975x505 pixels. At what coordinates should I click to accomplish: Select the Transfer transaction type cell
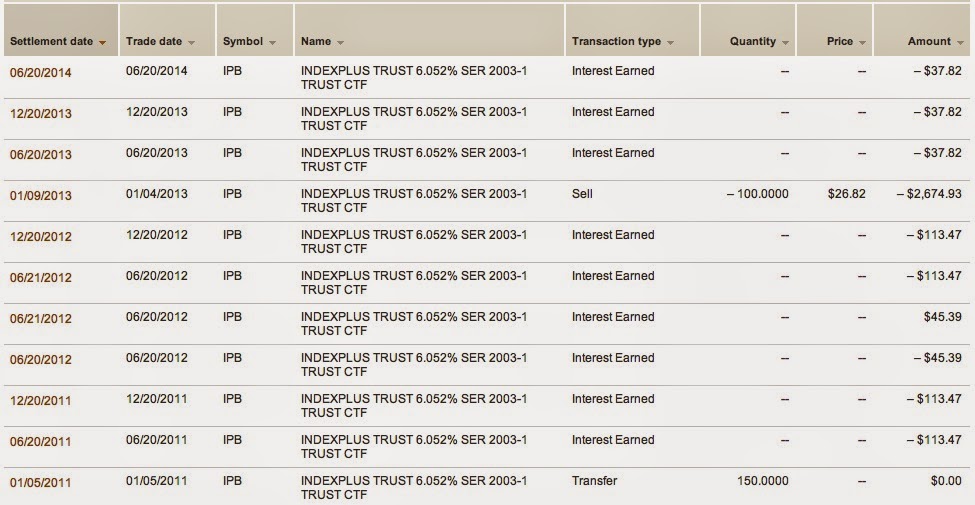tap(594, 481)
